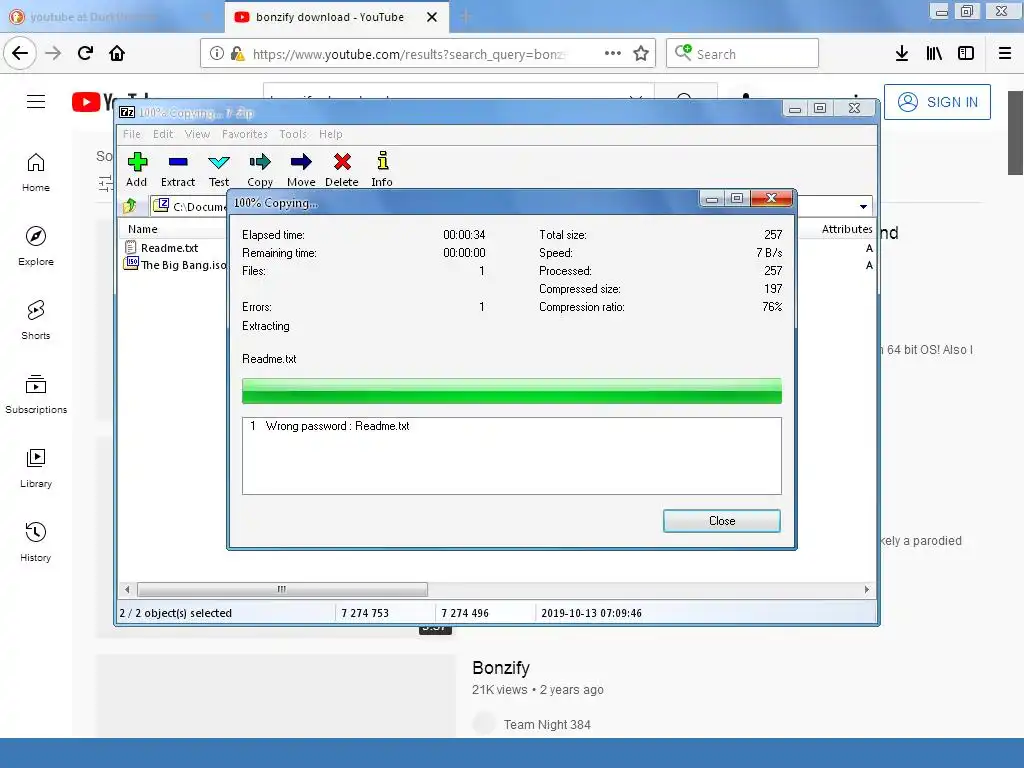Switch to the youtube DuckDuckGo tab
This screenshot has height=768, width=1024.
95,17
